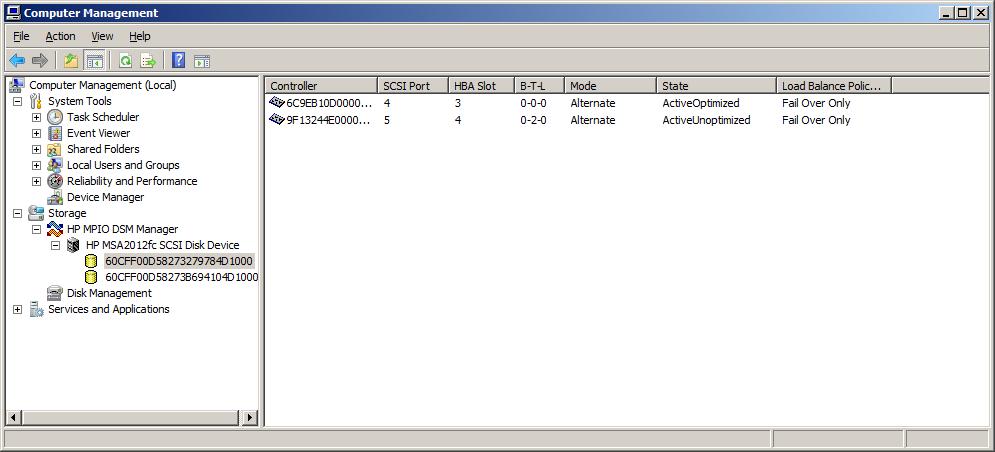Click the Forward arrow toolbar icon

click(x=40, y=60)
